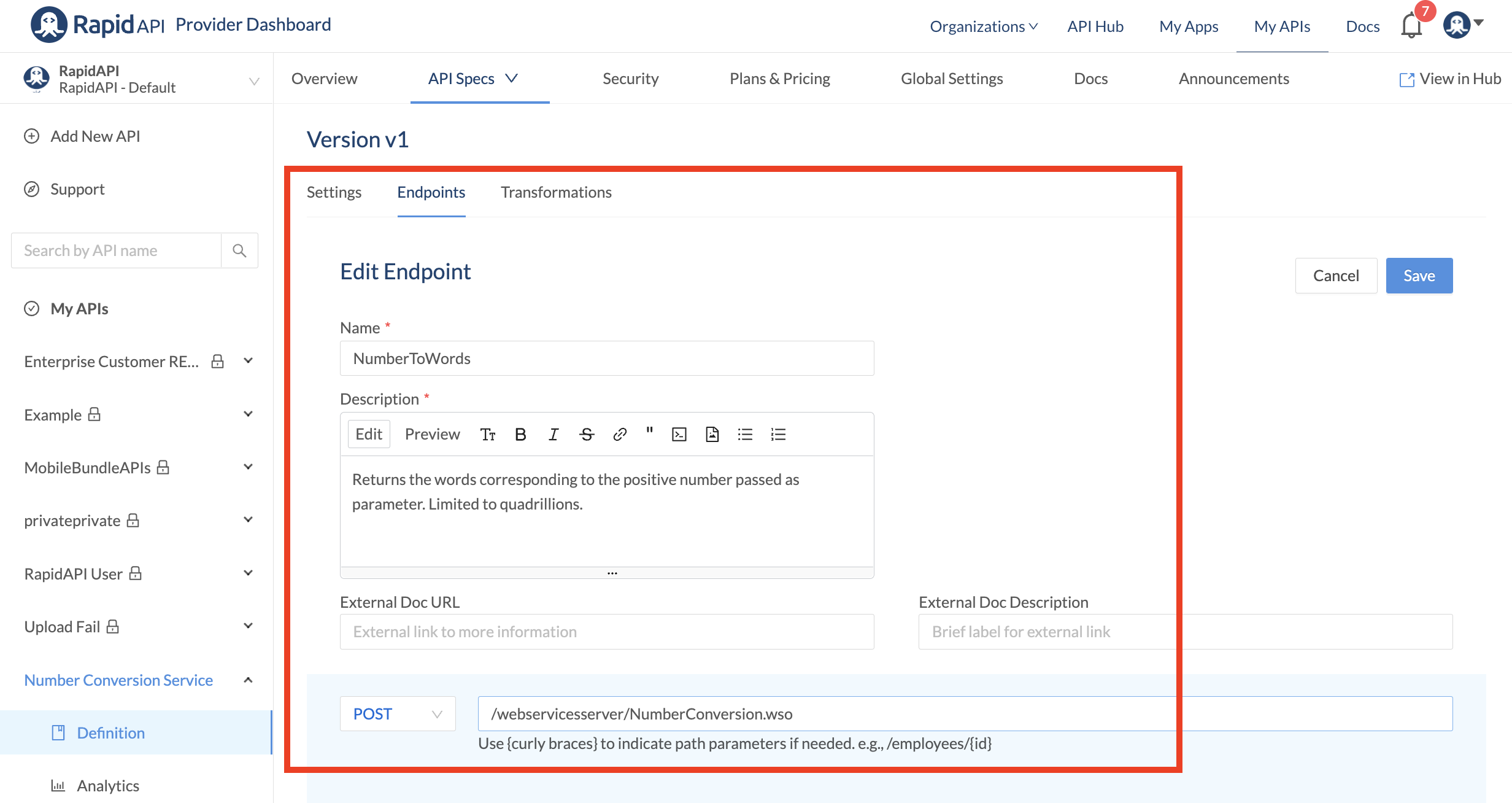This screenshot has height=803, width=1512.
Task: Click the unordered list icon
Action: click(745, 435)
